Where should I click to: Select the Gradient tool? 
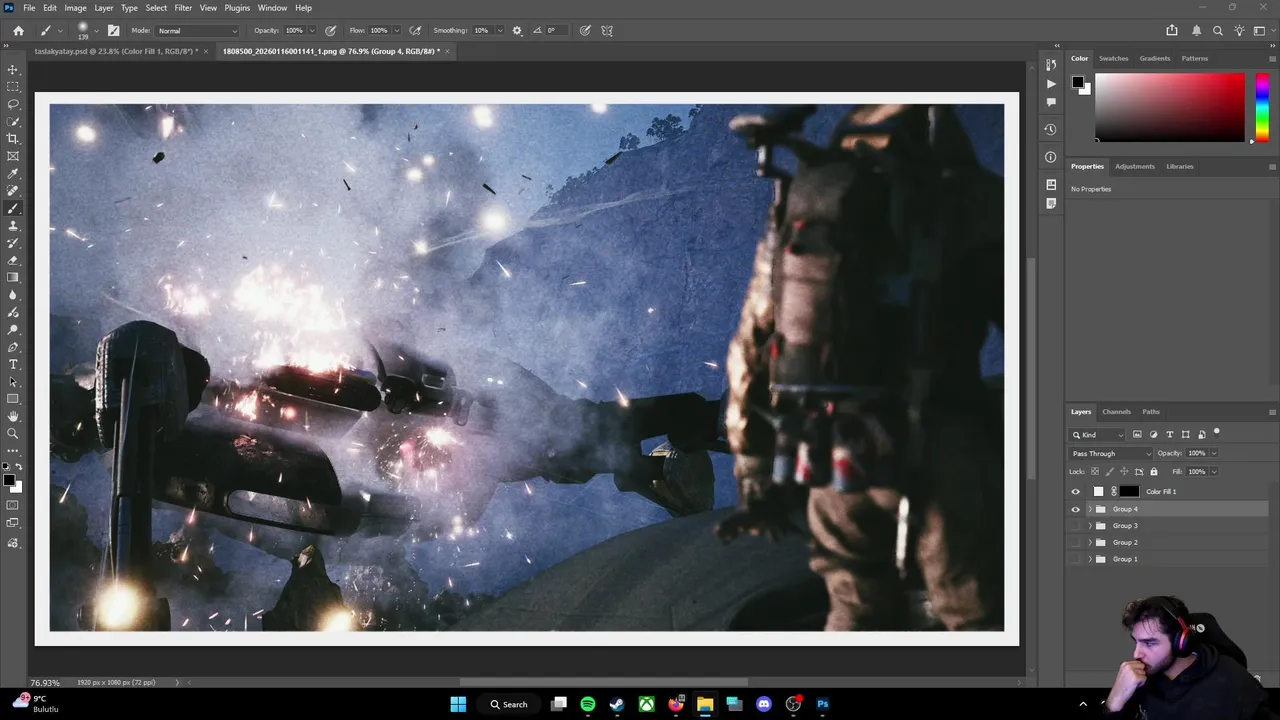point(13,278)
